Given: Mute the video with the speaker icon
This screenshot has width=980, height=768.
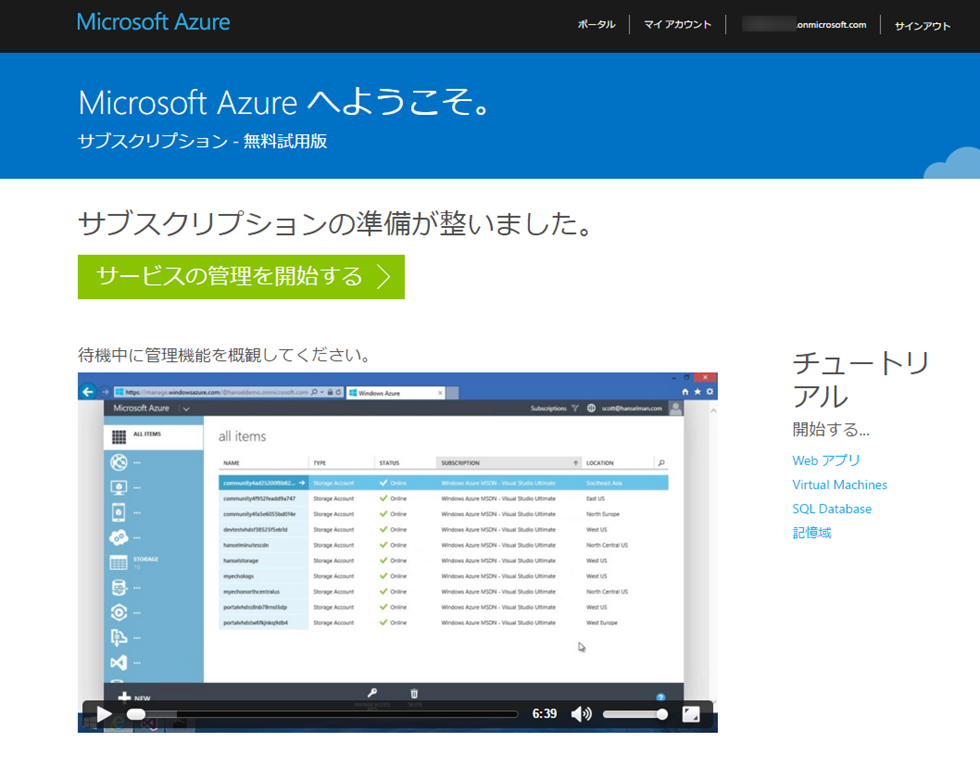Looking at the screenshot, I should pyautogui.click(x=581, y=714).
